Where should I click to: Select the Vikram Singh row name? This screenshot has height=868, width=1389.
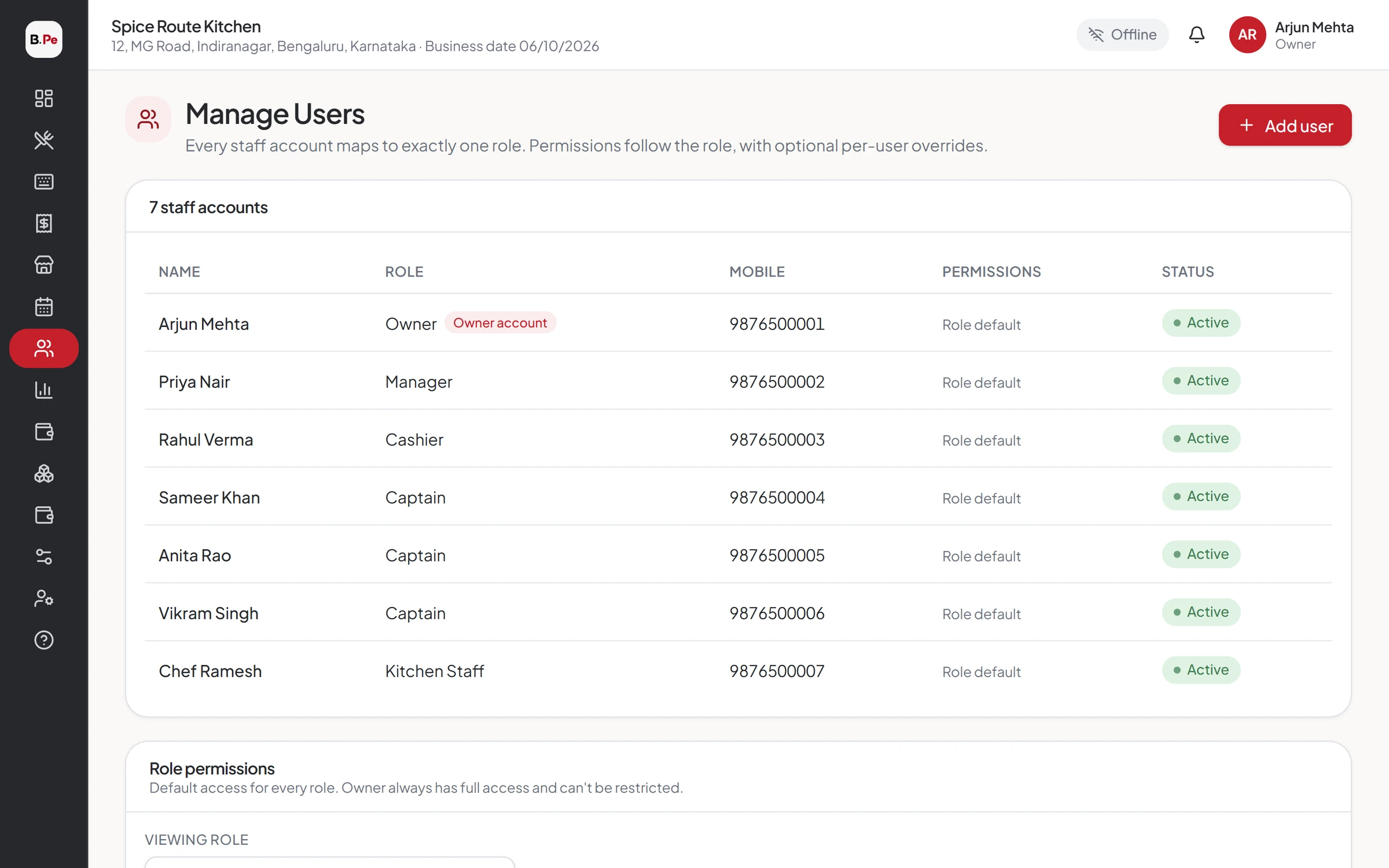pyautogui.click(x=208, y=613)
